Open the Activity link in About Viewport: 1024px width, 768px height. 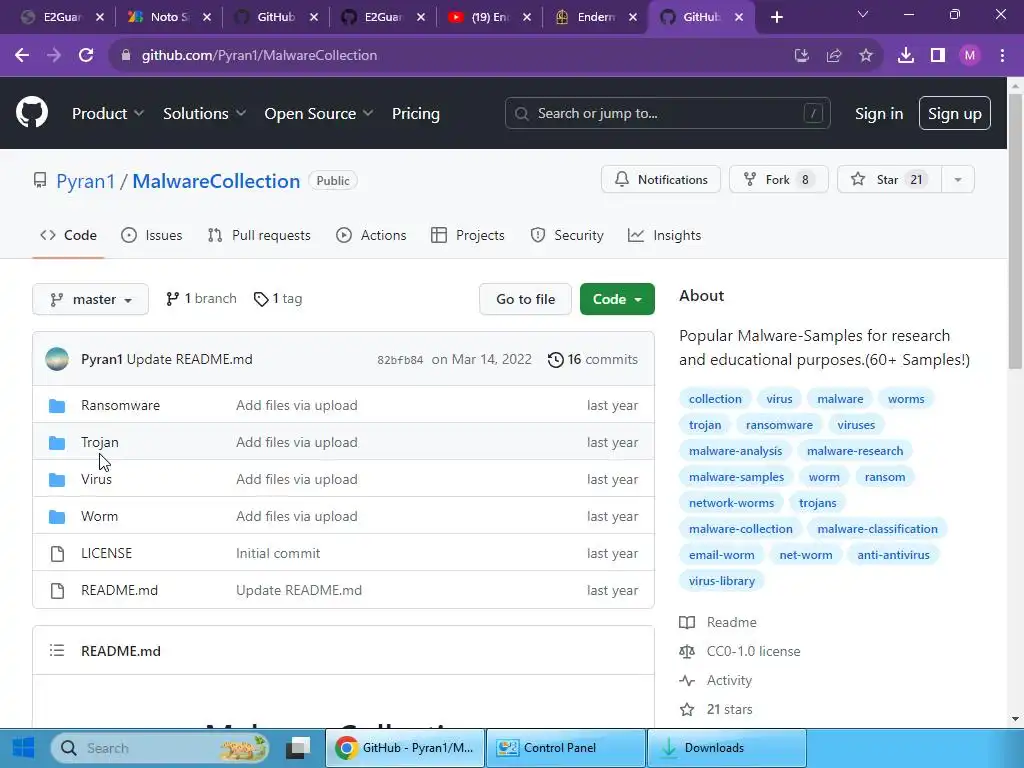click(x=729, y=680)
